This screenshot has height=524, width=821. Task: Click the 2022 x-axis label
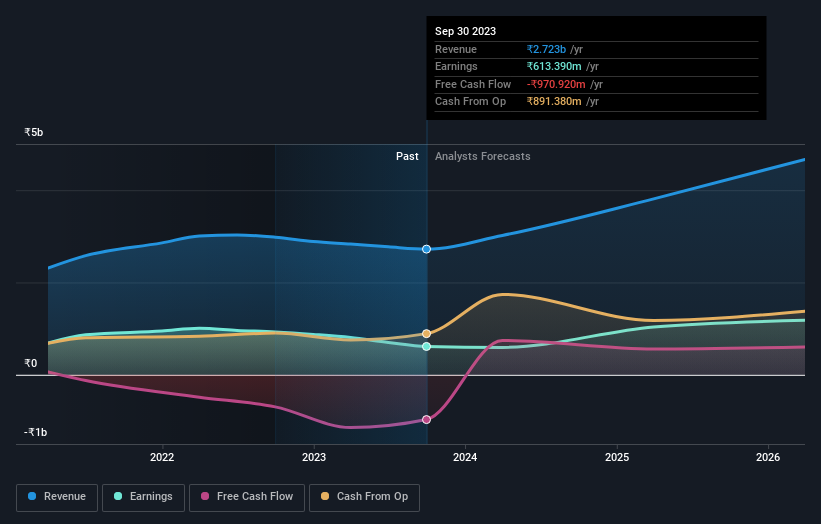point(162,457)
